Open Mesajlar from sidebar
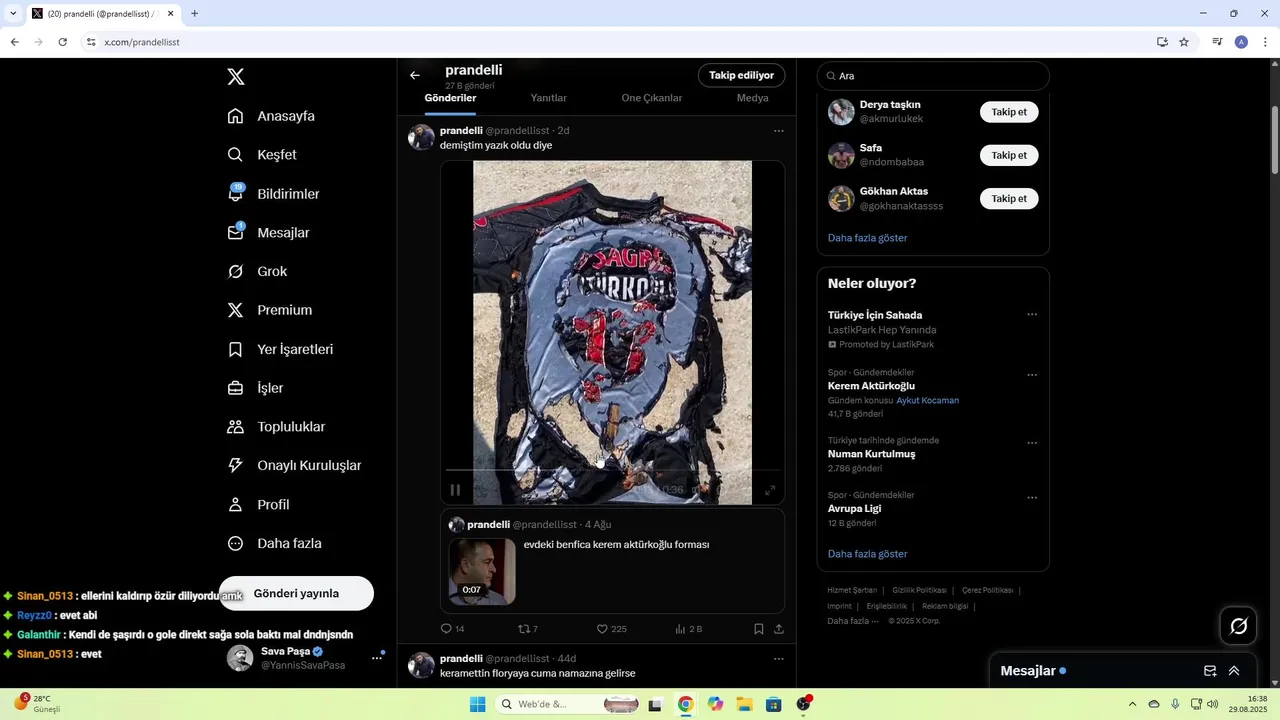 coord(268,233)
